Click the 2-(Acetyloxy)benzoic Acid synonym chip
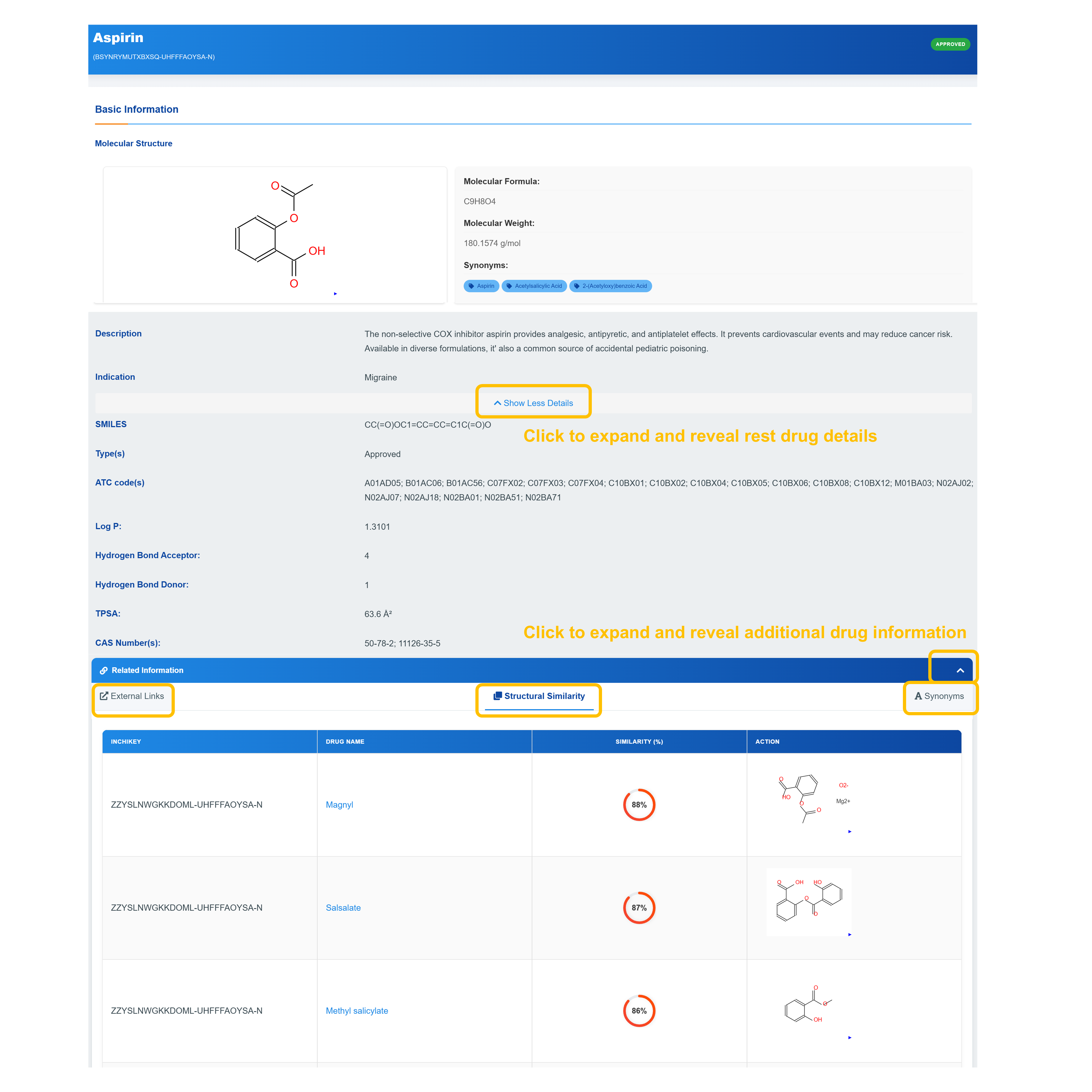 [x=611, y=286]
